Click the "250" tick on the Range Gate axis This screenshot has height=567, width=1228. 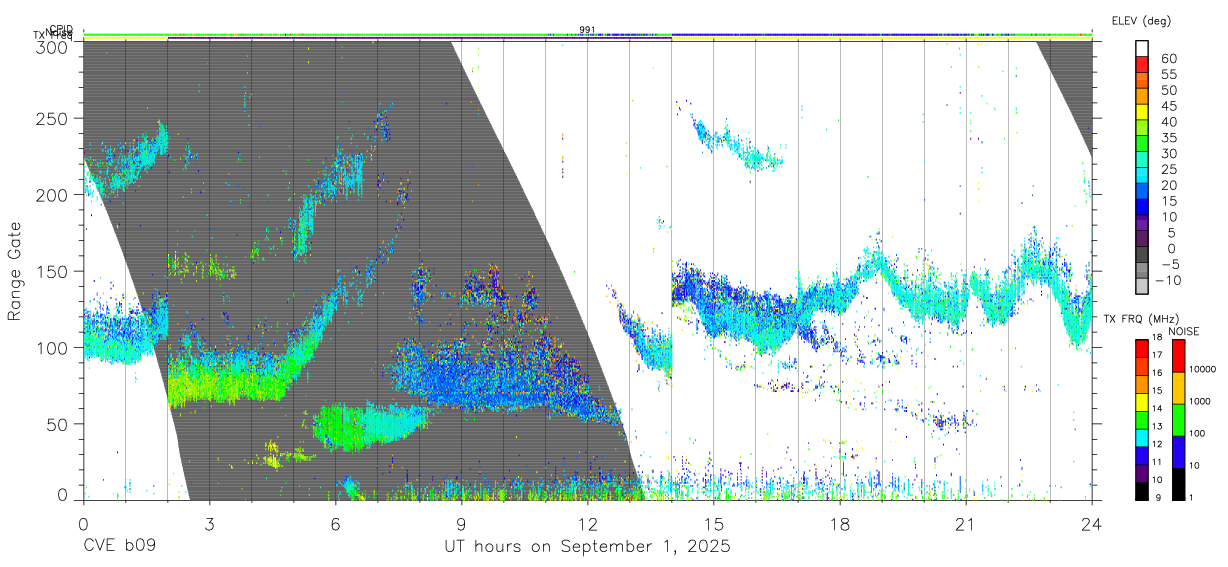[x=52, y=118]
